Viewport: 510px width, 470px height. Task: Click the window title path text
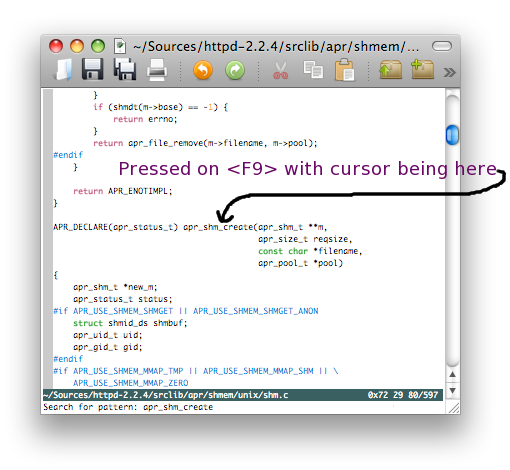tap(276, 47)
